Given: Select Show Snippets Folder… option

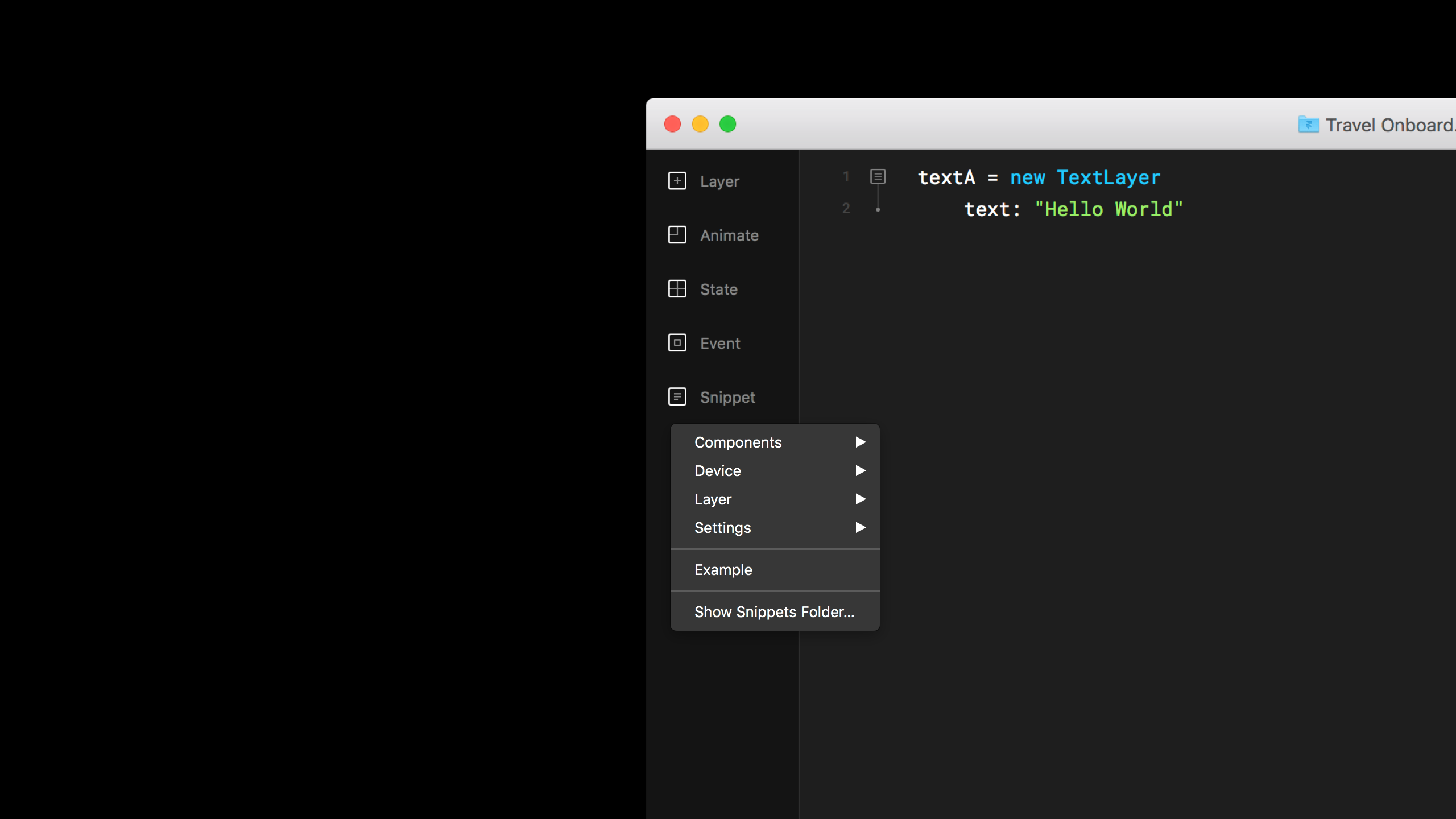Looking at the screenshot, I should pyautogui.click(x=773, y=611).
